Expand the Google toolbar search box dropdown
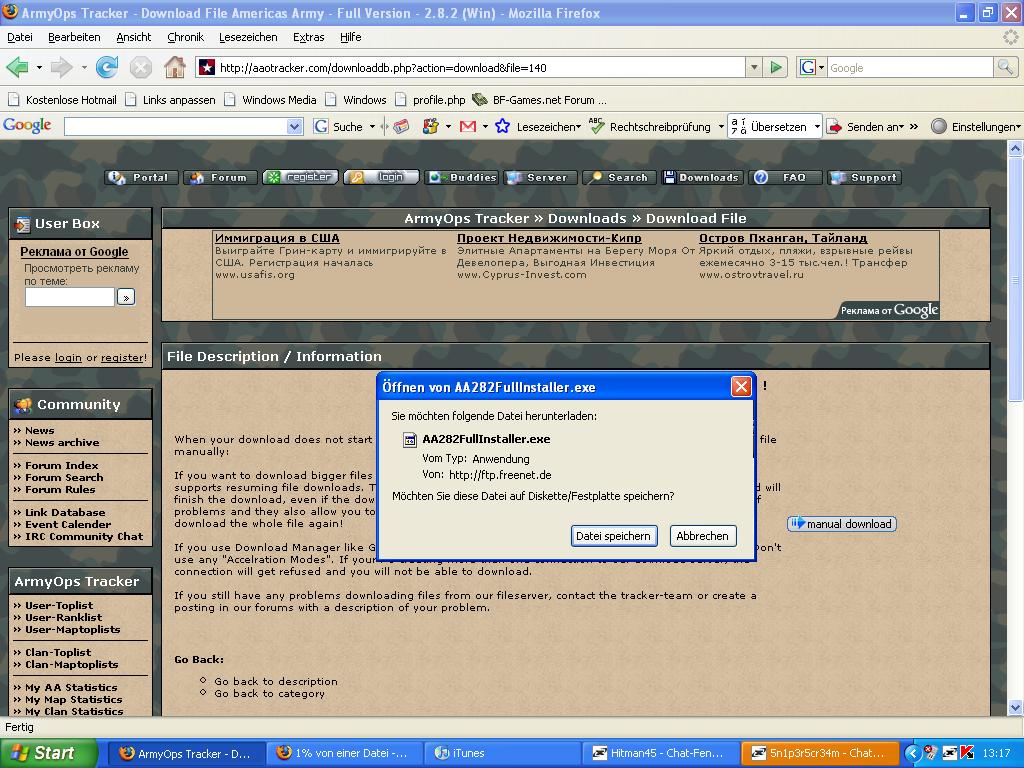Screen dimensions: 1024x768 point(295,127)
